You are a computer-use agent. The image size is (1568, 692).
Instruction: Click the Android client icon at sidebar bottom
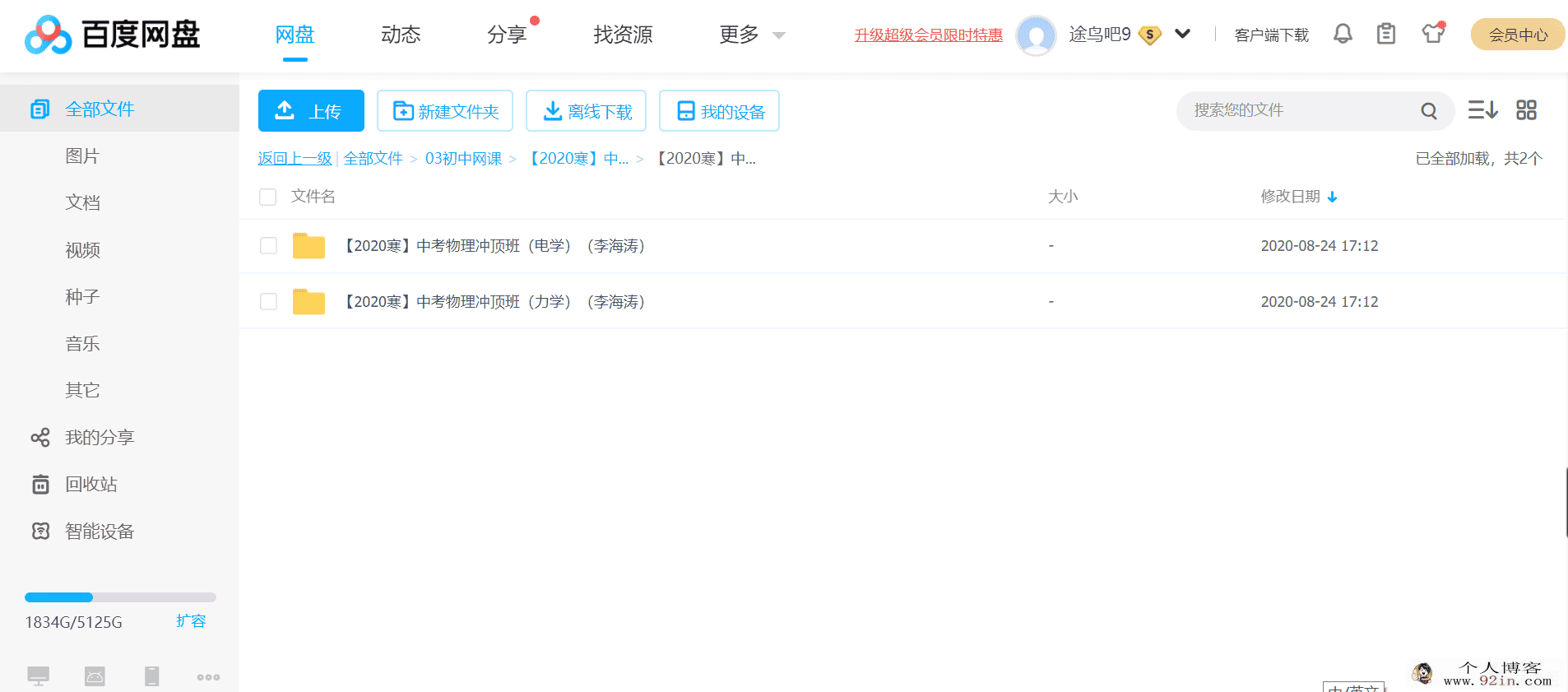pos(95,676)
